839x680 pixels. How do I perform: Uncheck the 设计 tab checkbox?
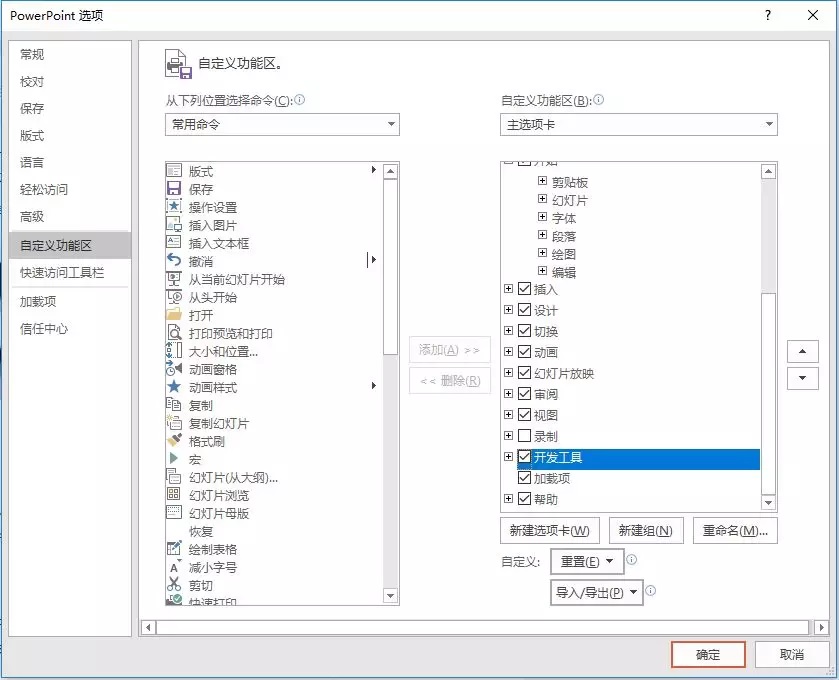pyautogui.click(x=524, y=310)
